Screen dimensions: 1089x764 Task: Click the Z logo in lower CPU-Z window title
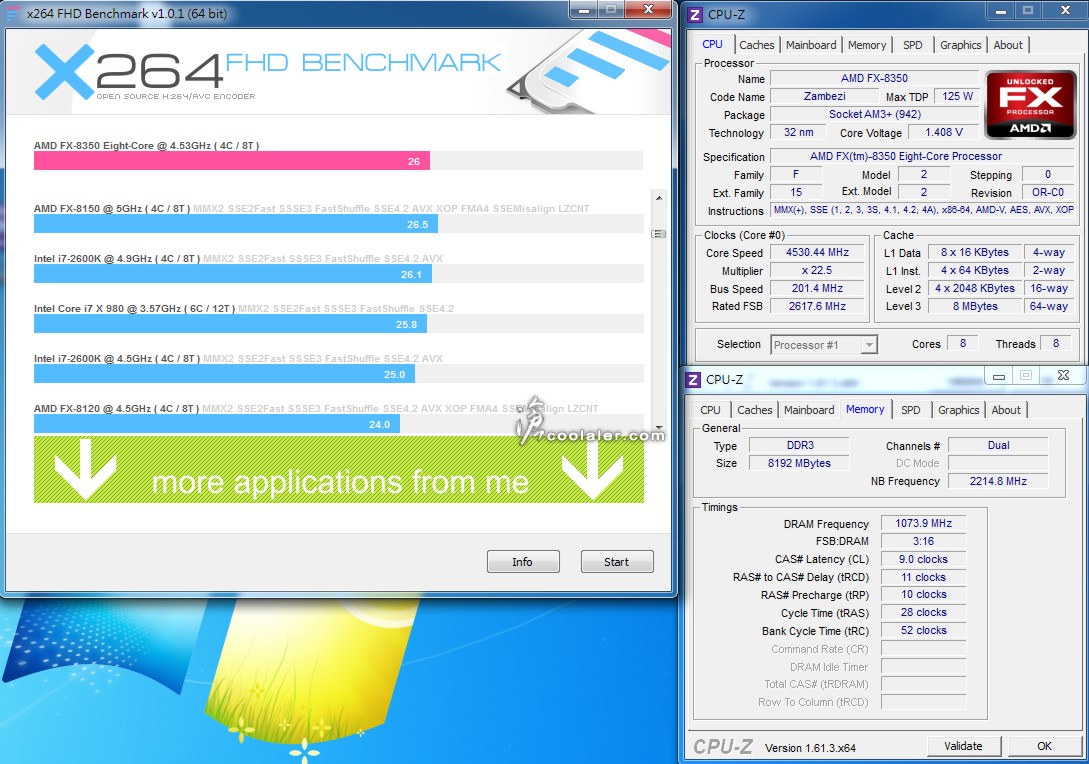click(x=693, y=379)
